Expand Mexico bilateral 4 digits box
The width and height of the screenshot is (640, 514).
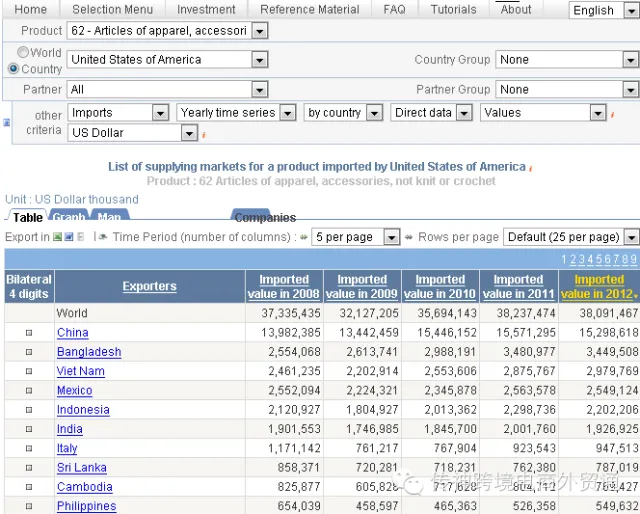pyautogui.click(x=29, y=390)
